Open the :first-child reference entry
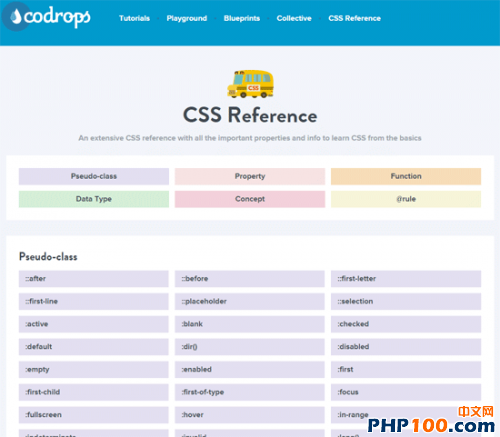The image size is (500, 437). coord(94,392)
